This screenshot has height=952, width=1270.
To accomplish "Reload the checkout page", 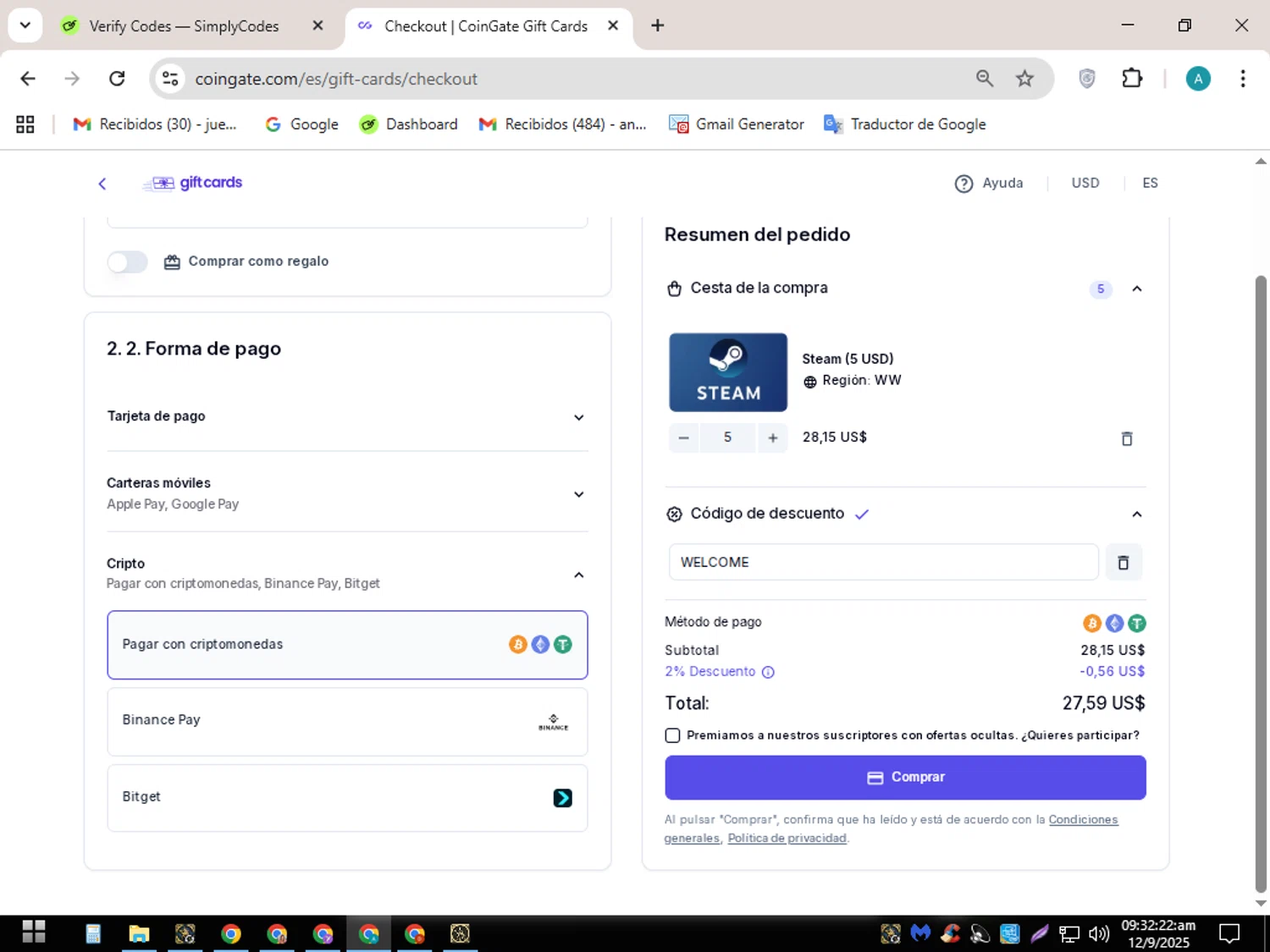I will 117,79.
